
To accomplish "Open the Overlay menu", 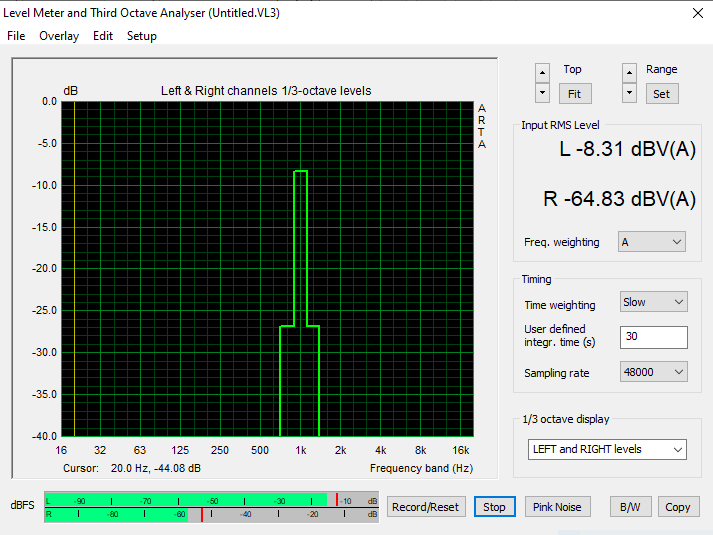I will click(59, 36).
